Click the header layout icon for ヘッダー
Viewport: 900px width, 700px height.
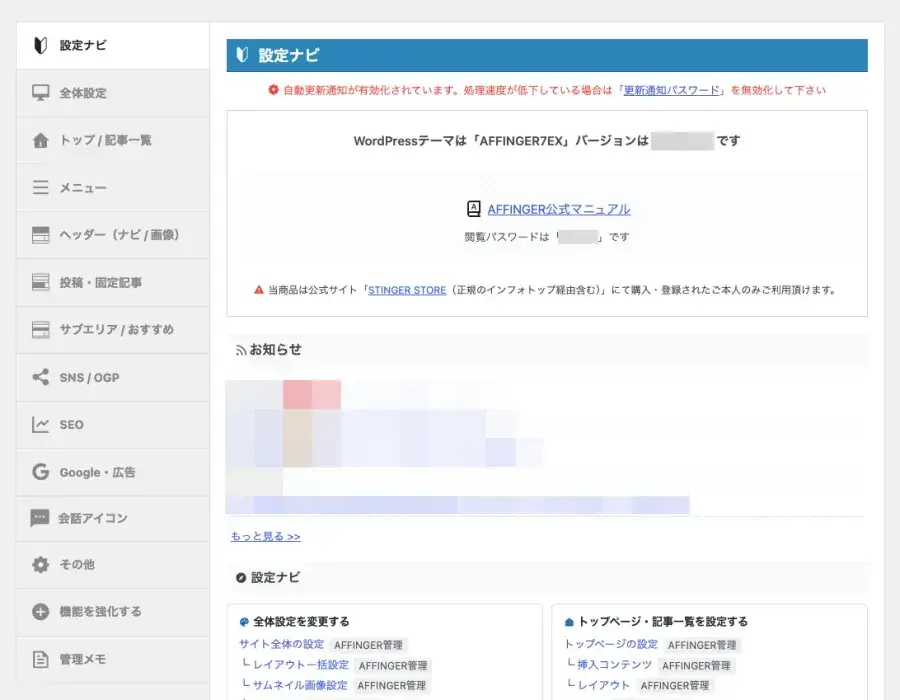pos(40,235)
